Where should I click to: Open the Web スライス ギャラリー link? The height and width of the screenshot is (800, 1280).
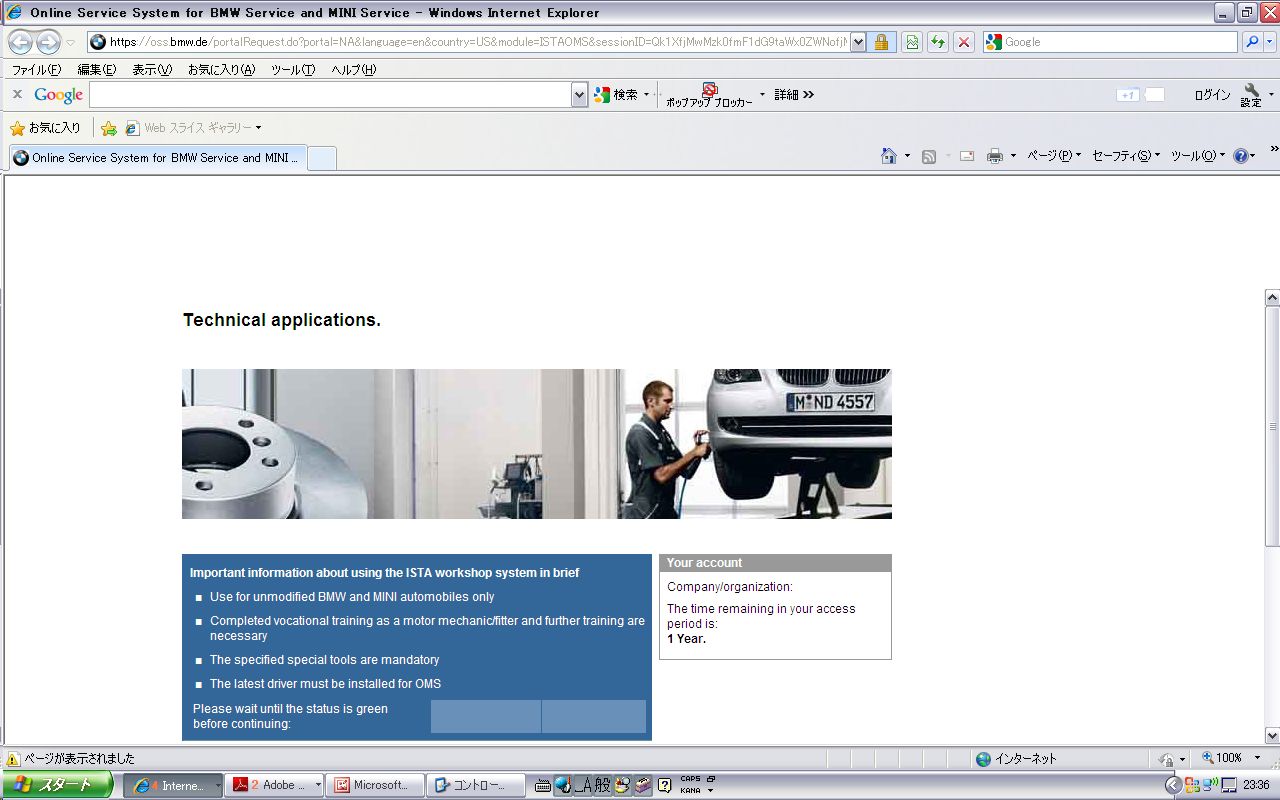(192, 128)
